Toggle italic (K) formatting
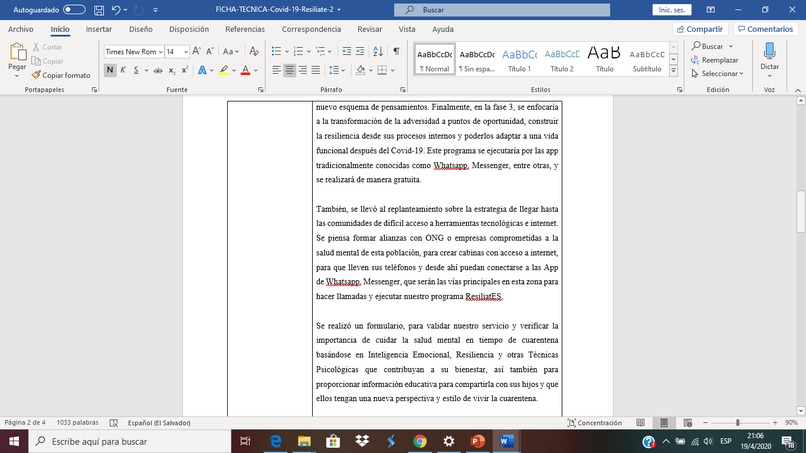The height and width of the screenshot is (453, 806). [123, 70]
